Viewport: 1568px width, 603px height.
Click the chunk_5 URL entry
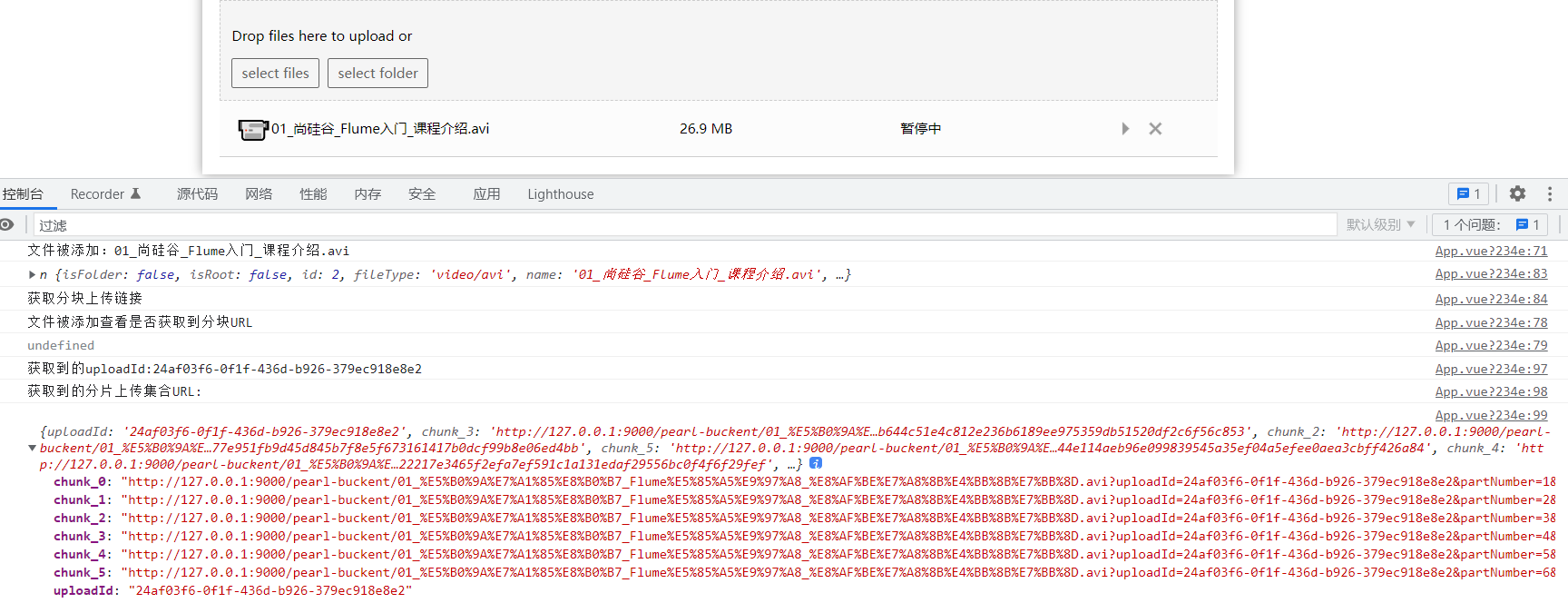click(804, 572)
